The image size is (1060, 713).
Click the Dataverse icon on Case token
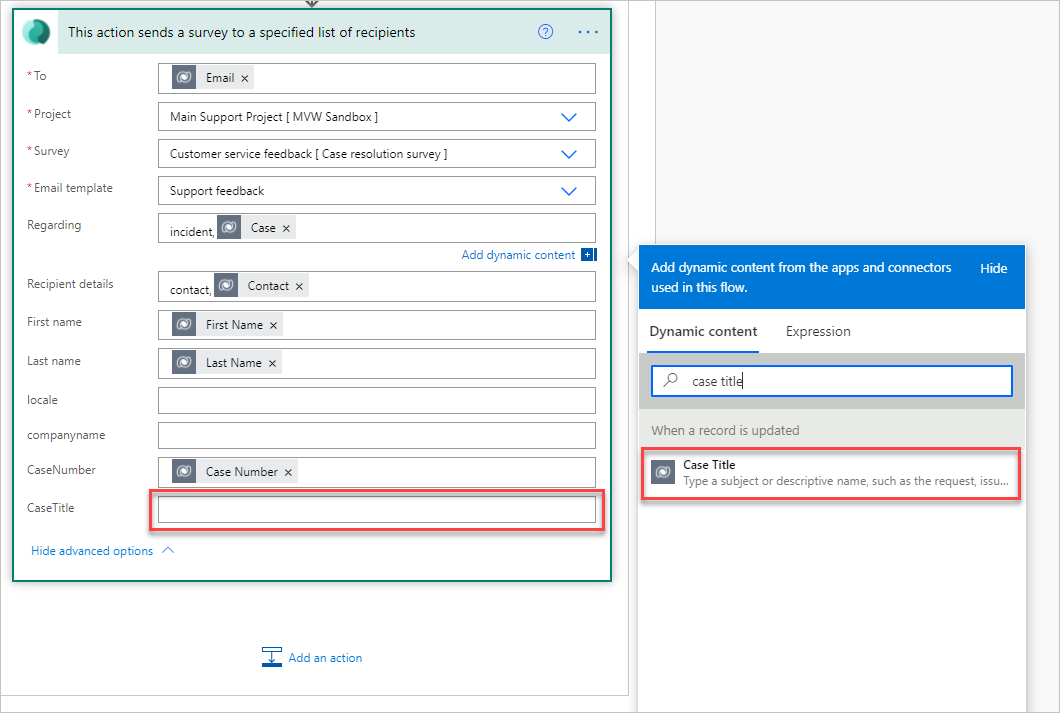pos(229,227)
